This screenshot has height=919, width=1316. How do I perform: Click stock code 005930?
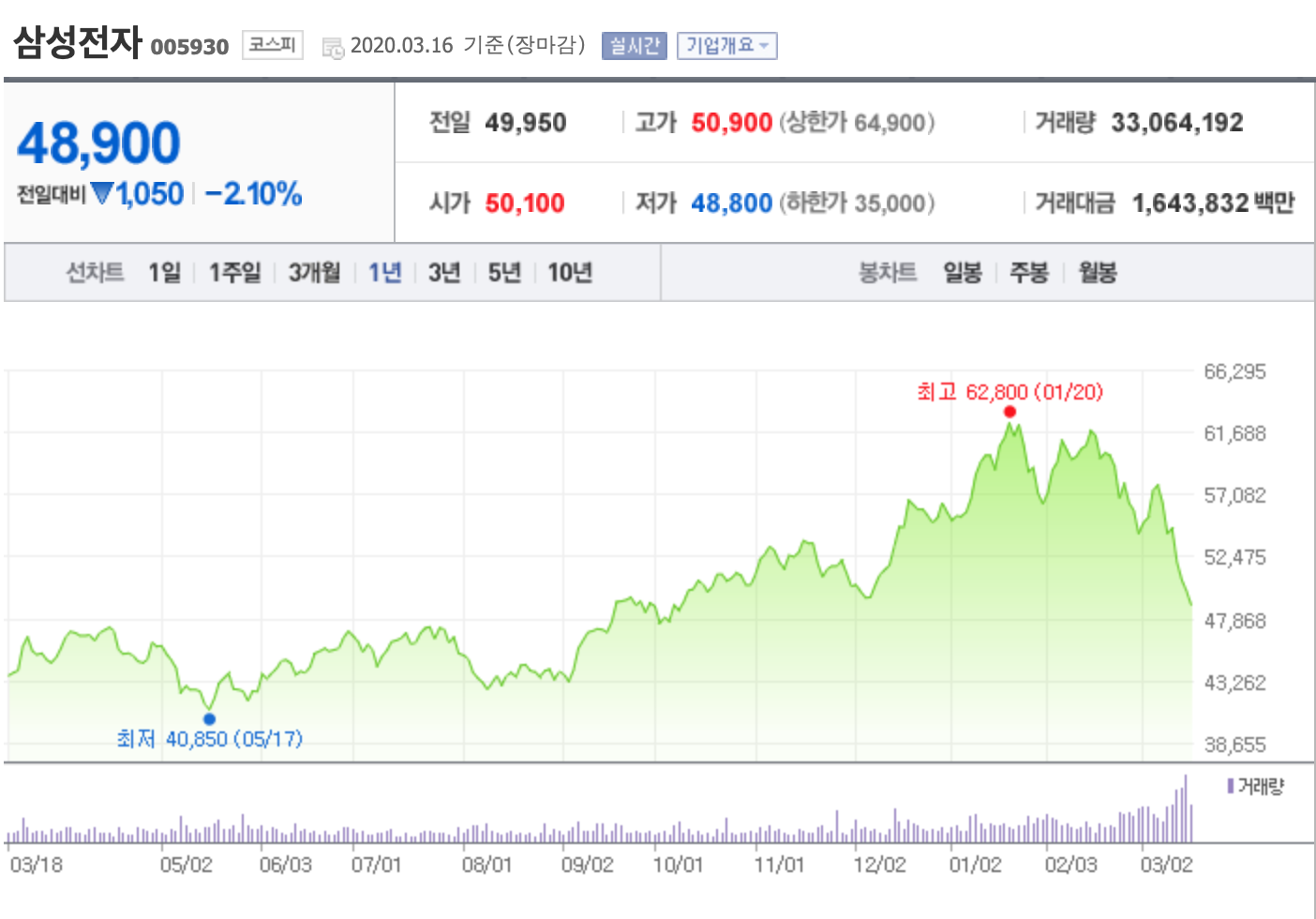coord(189,47)
